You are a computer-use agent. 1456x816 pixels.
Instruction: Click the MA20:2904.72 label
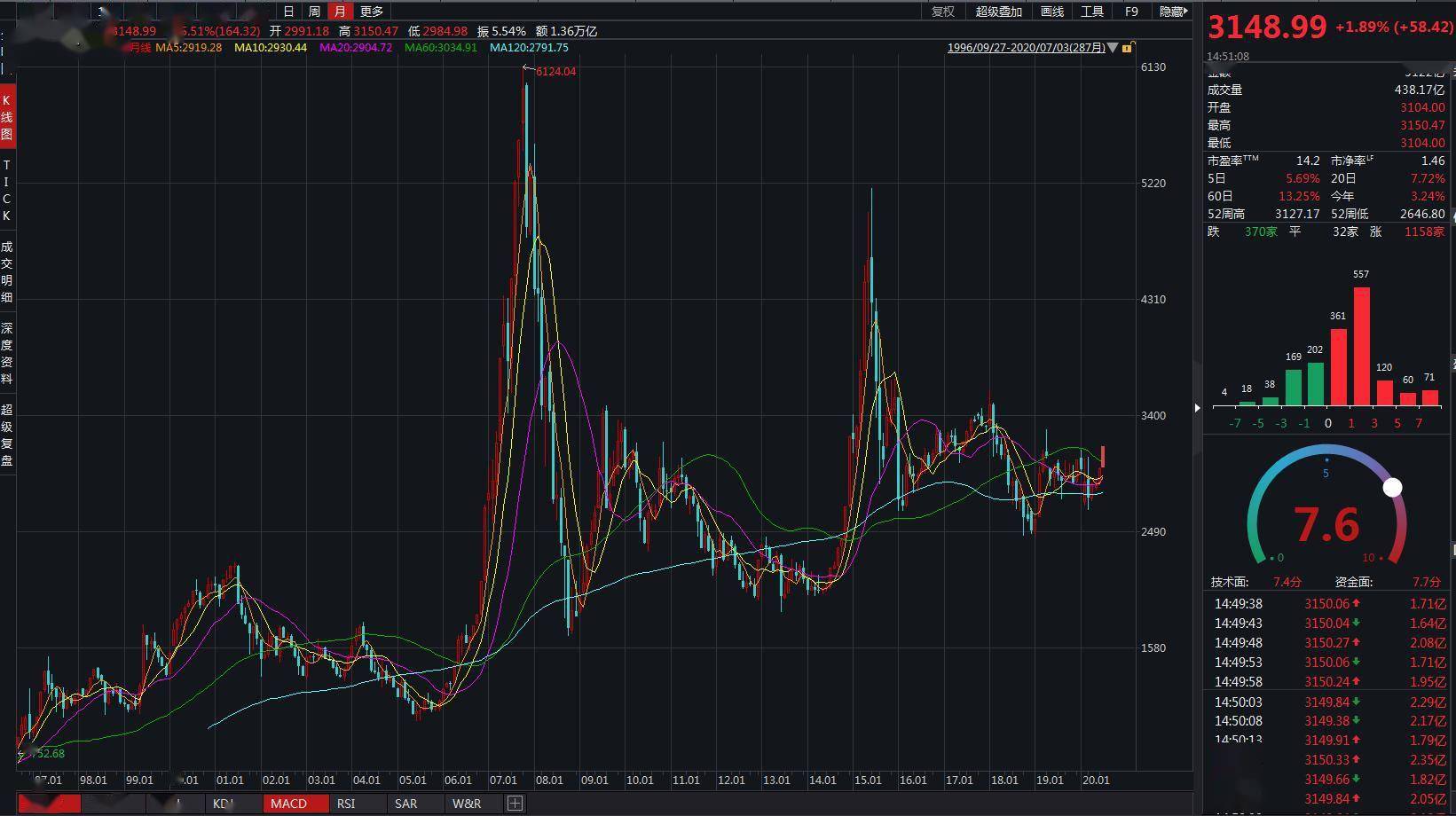[x=356, y=48]
